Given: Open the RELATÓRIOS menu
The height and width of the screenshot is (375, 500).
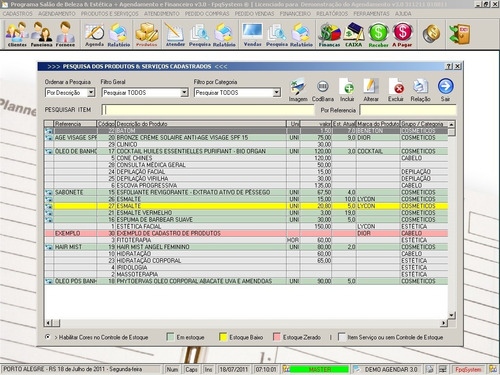Looking at the screenshot, I should [332, 14].
